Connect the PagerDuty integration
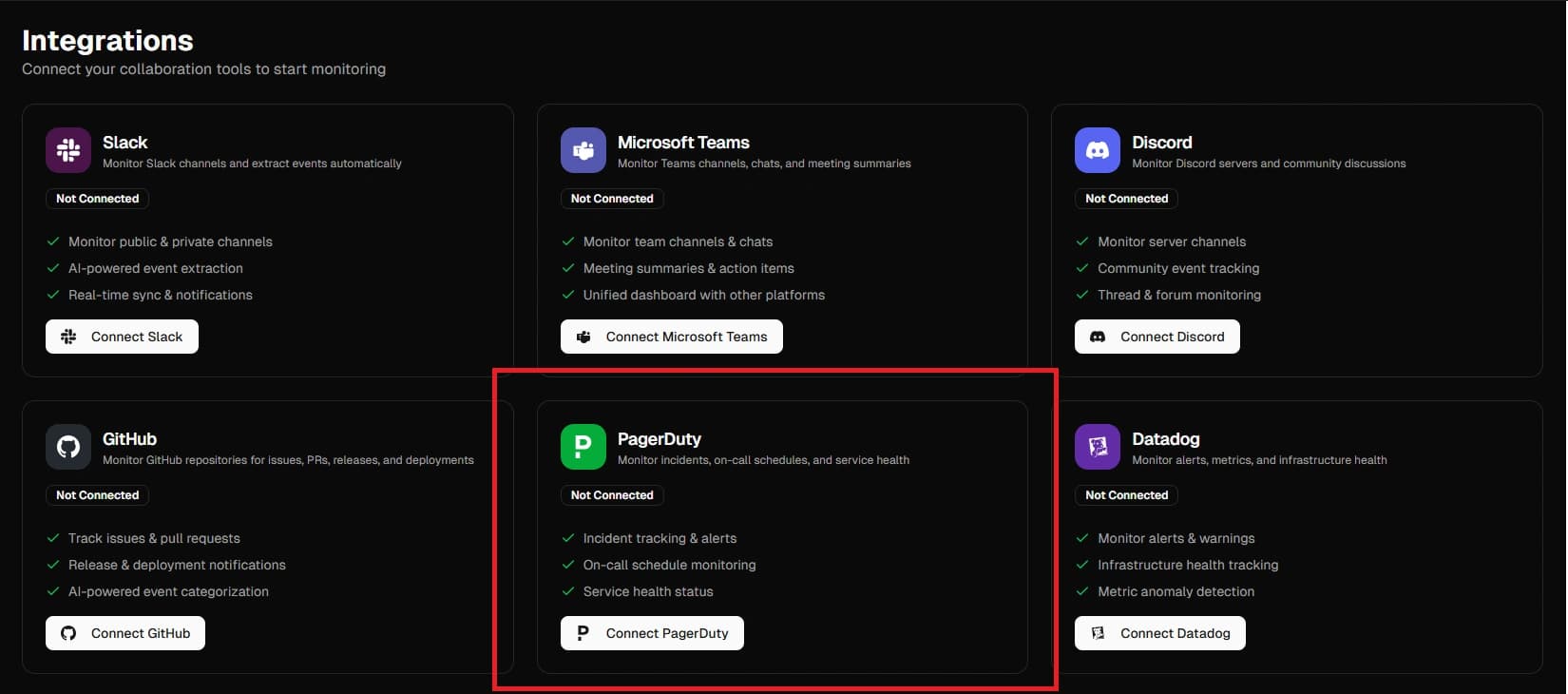1568x694 pixels. click(x=652, y=633)
